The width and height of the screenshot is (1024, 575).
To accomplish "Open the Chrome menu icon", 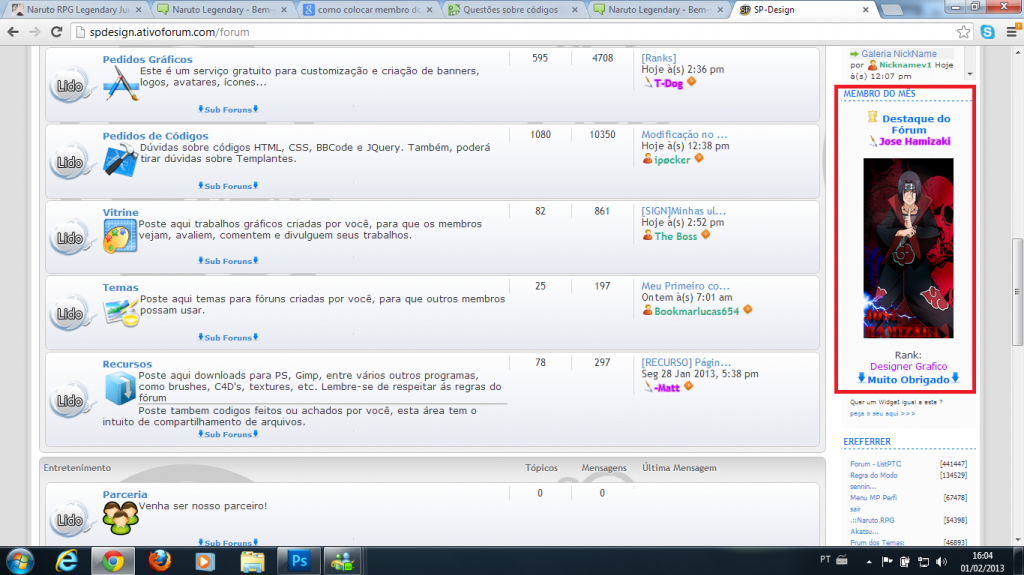I will tap(1012, 32).
